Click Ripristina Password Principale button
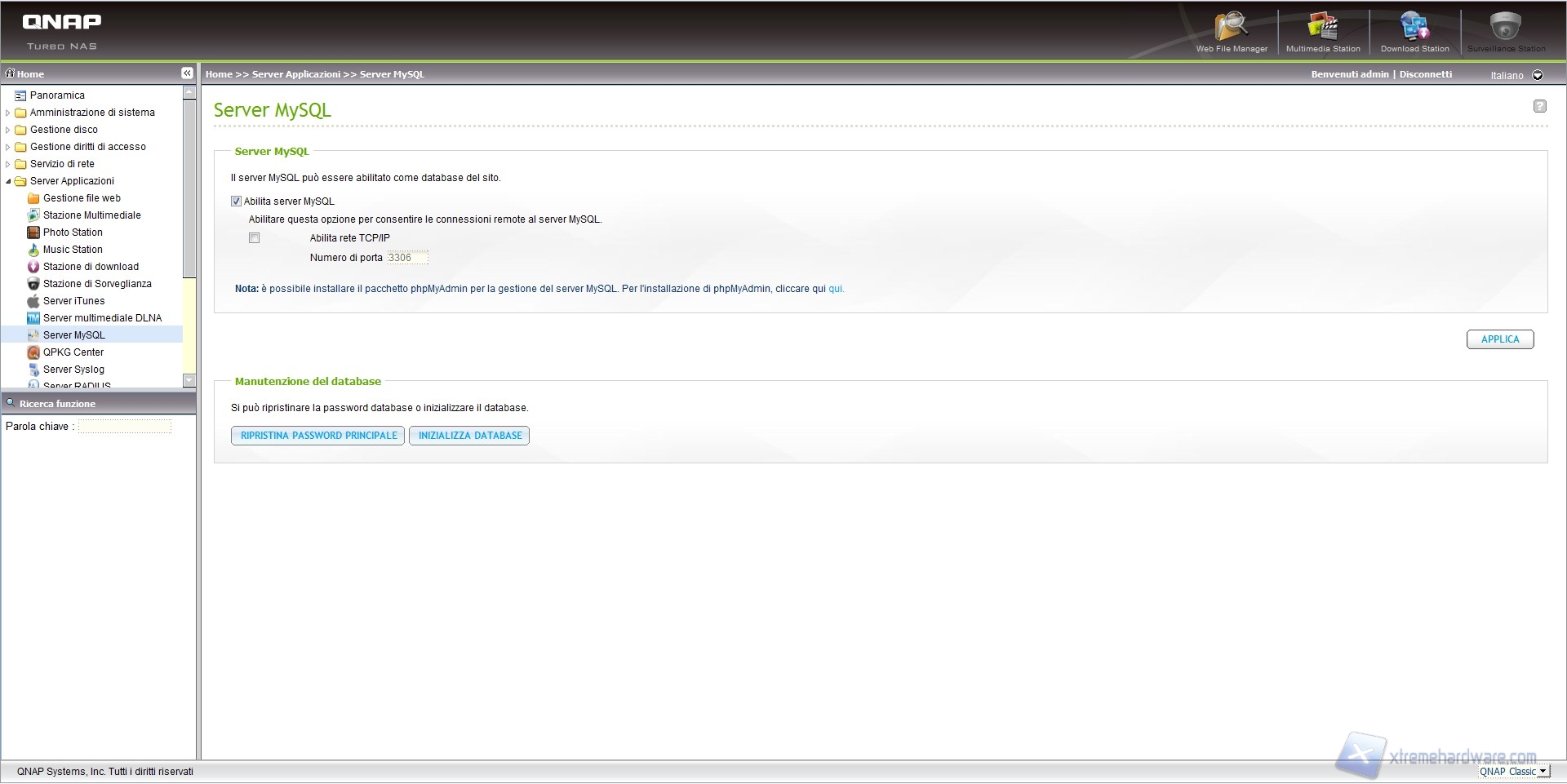 pyautogui.click(x=318, y=436)
